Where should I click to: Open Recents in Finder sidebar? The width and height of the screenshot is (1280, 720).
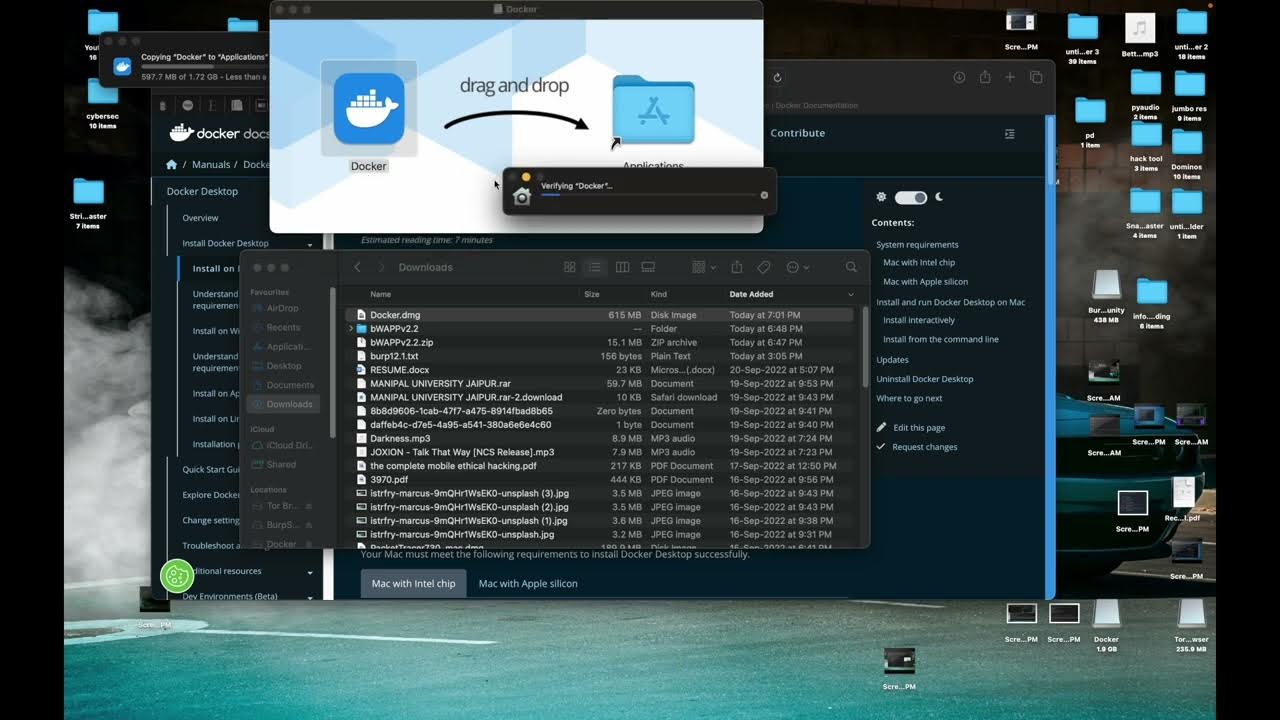click(282, 327)
